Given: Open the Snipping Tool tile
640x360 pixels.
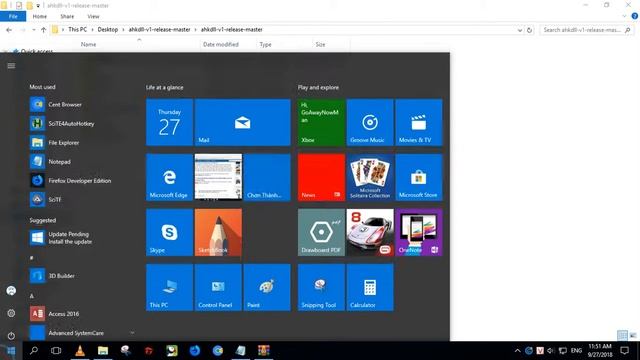Looking at the screenshot, I should pos(321,287).
